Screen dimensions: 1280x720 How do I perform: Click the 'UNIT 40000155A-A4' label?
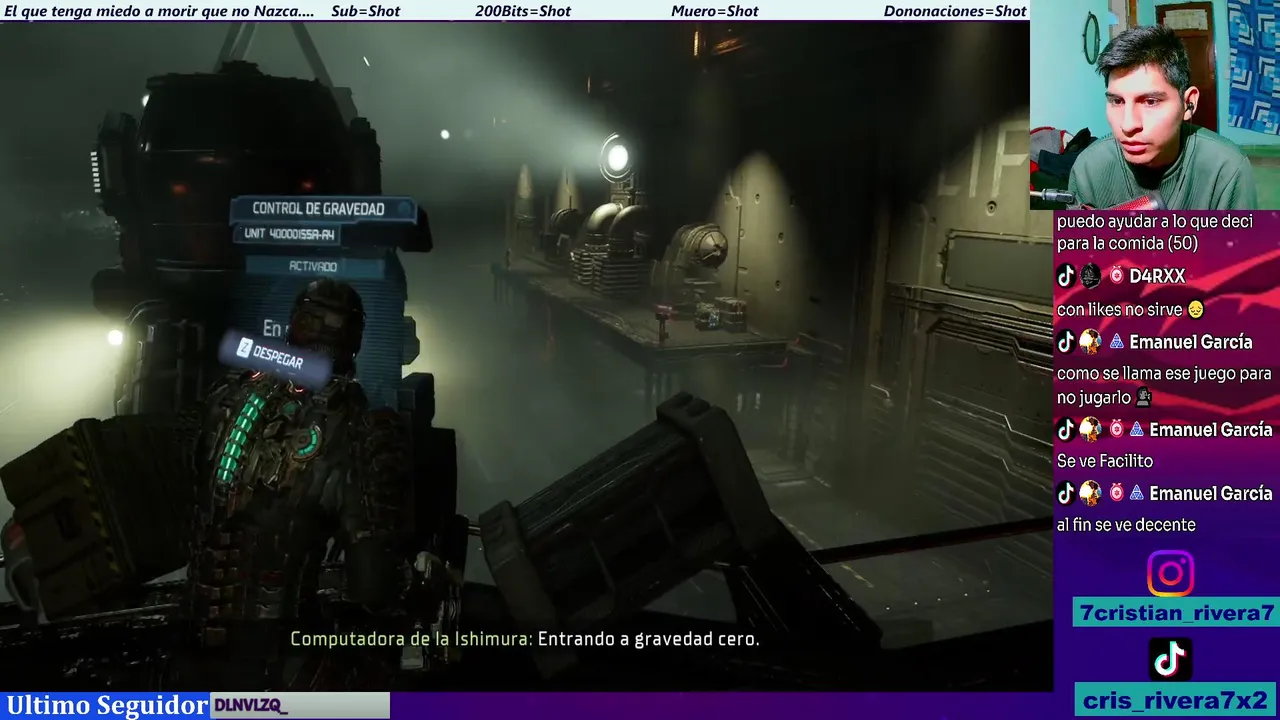click(x=289, y=234)
